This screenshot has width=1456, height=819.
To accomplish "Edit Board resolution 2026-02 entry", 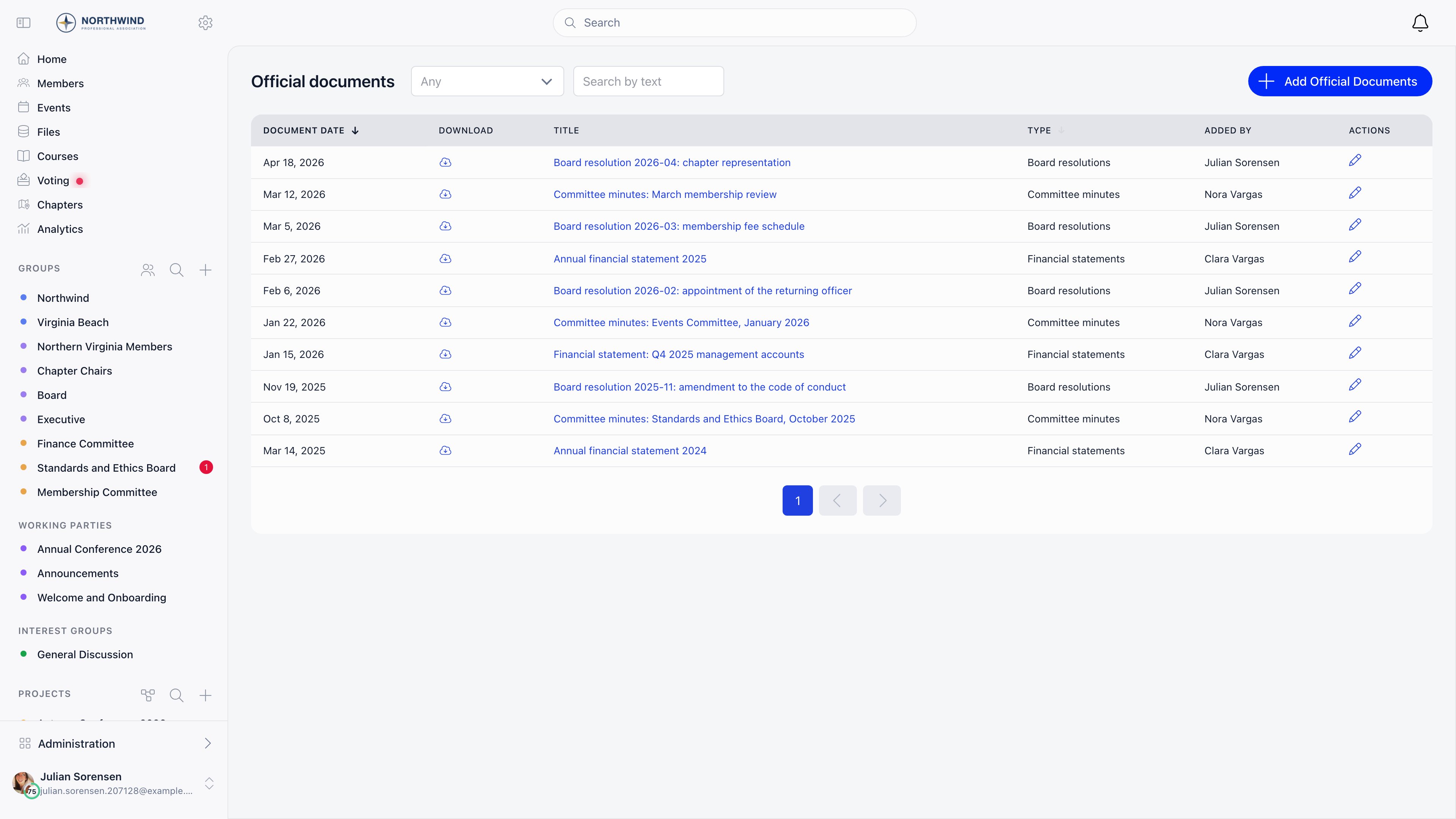I will [1355, 289].
